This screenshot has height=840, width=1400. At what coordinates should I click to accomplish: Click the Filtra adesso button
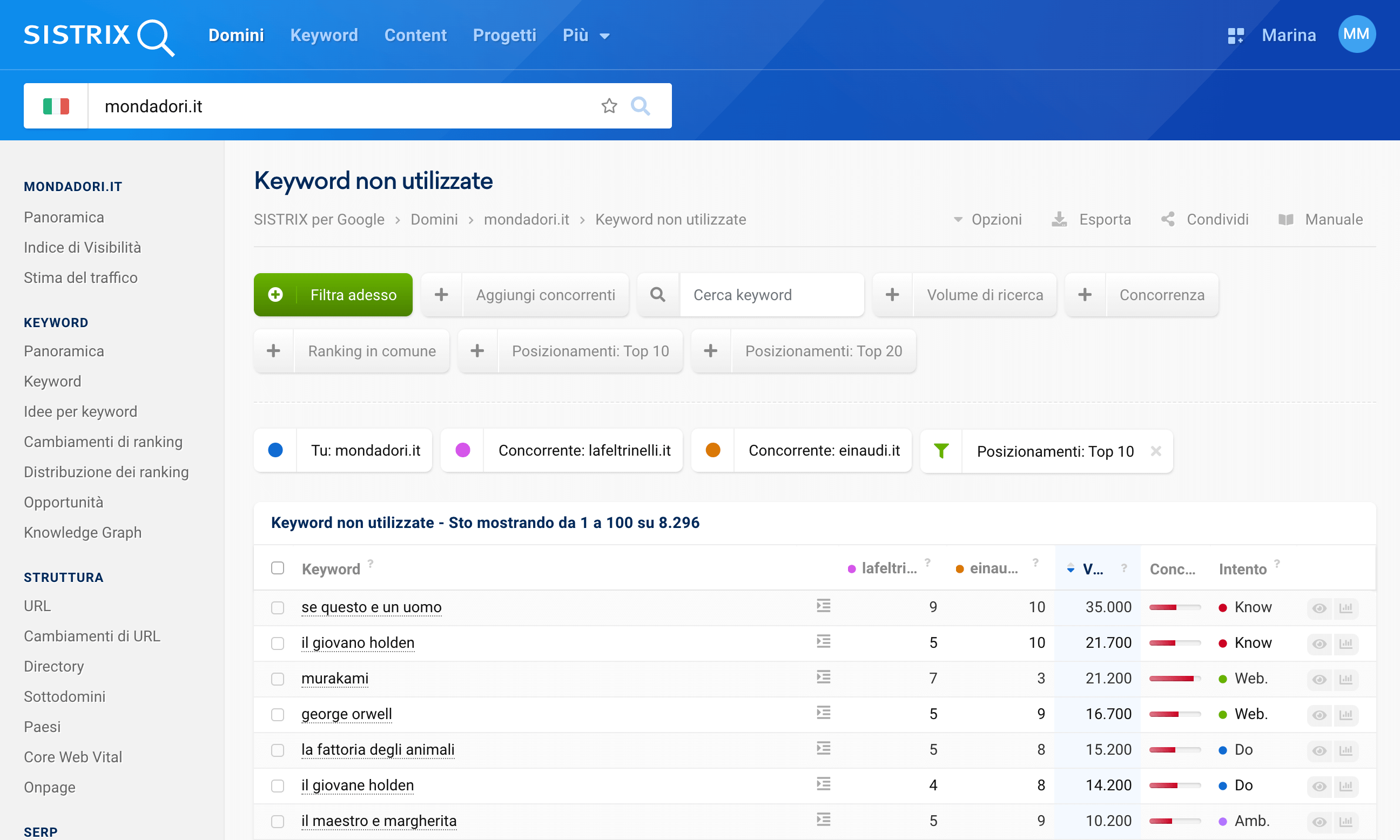pos(333,295)
